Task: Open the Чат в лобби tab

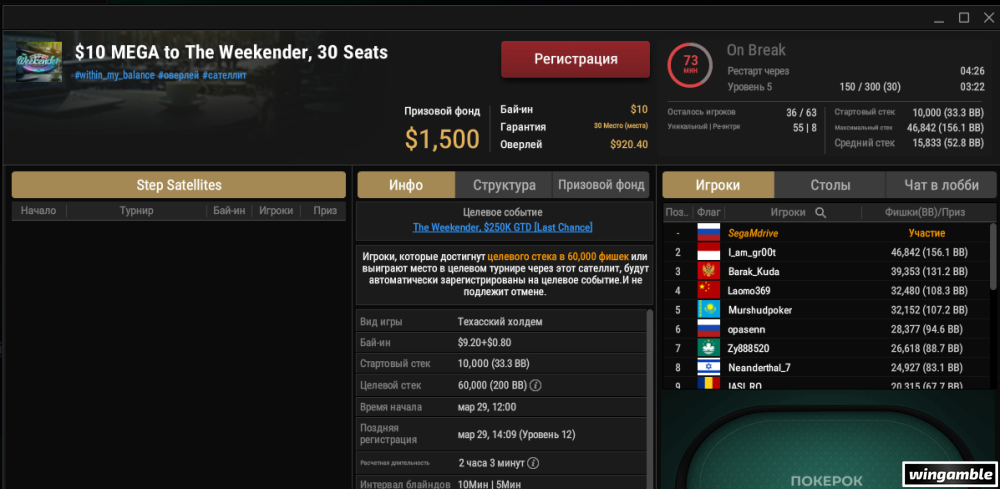Action: [x=941, y=186]
